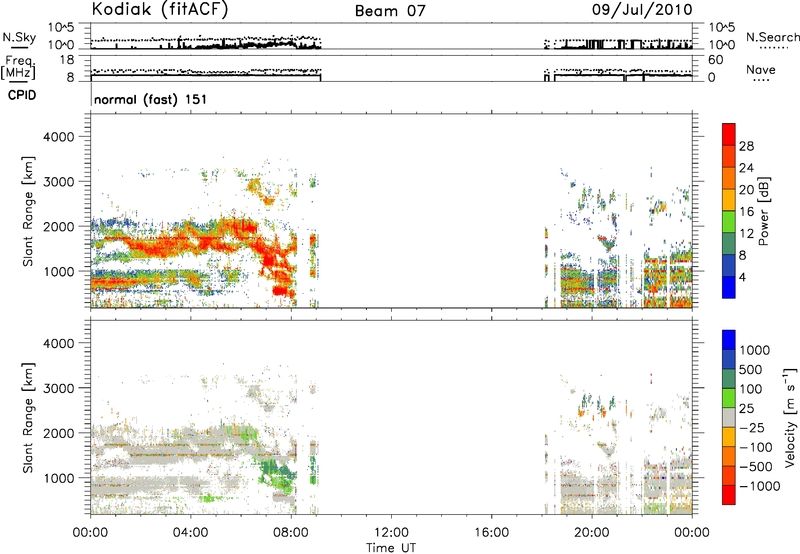
Task: Click the '60' Nave axis tick
Action: [x=715, y=60]
